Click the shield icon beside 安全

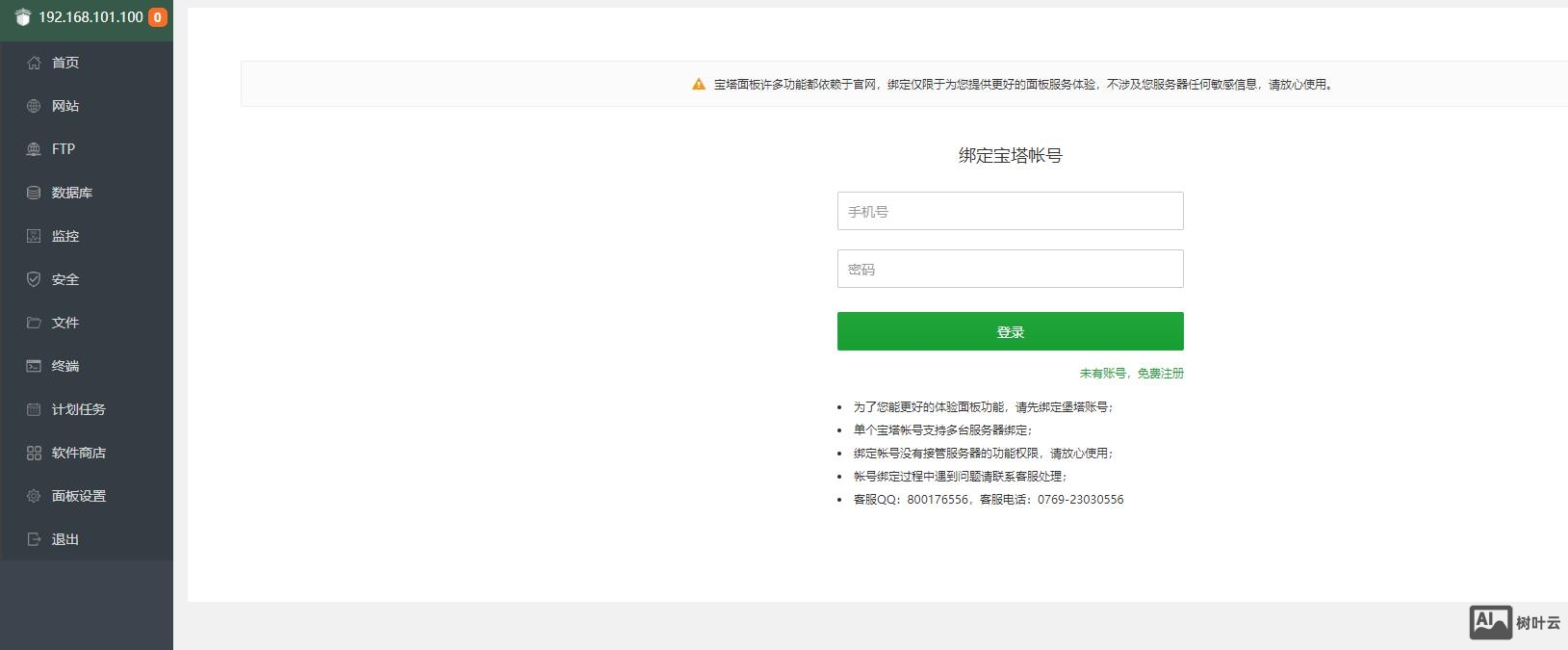click(x=34, y=279)
